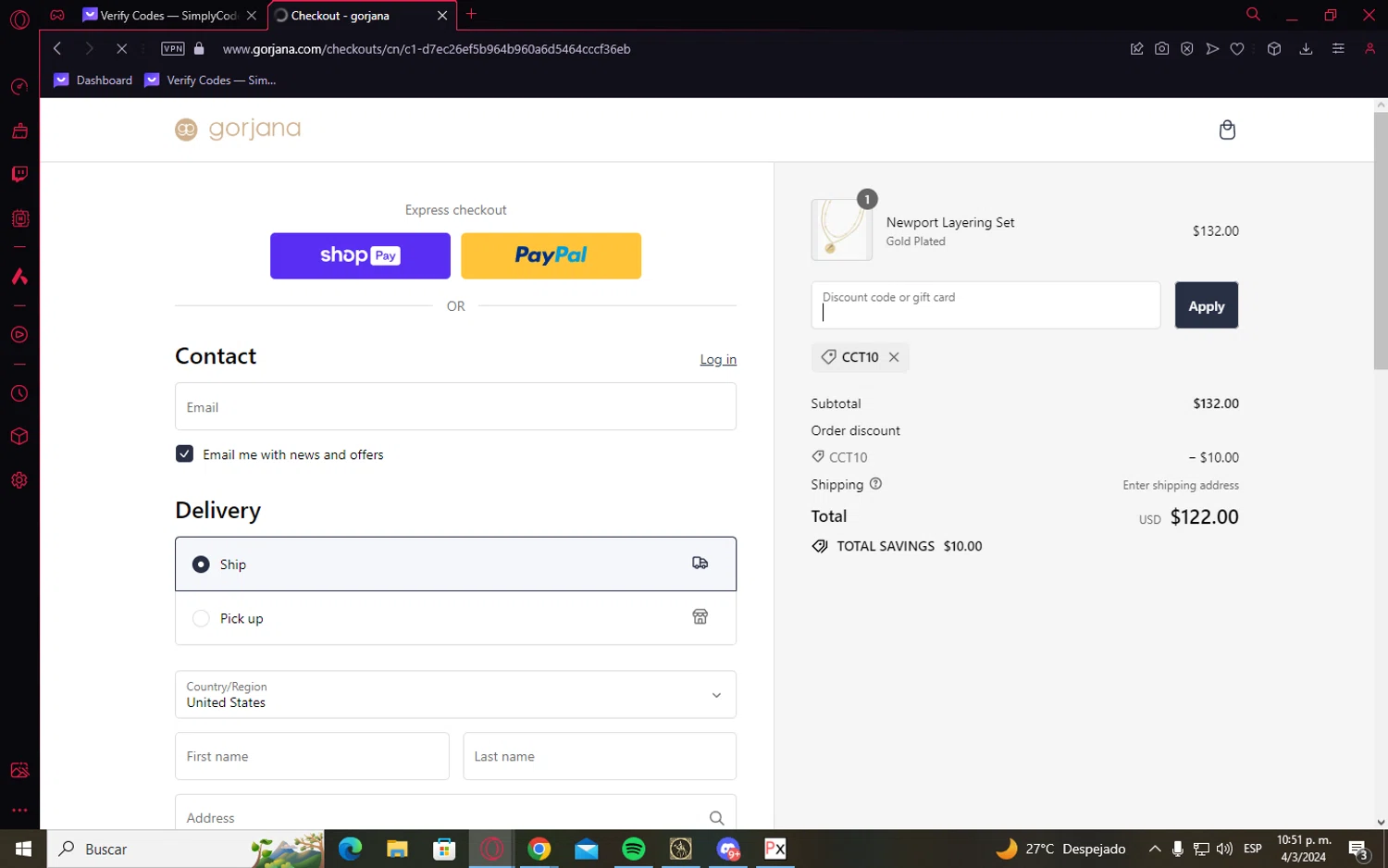The height and width of the screenshot is (868, 1388).
Task: Click the Pick up store icon
Action: 700,617
